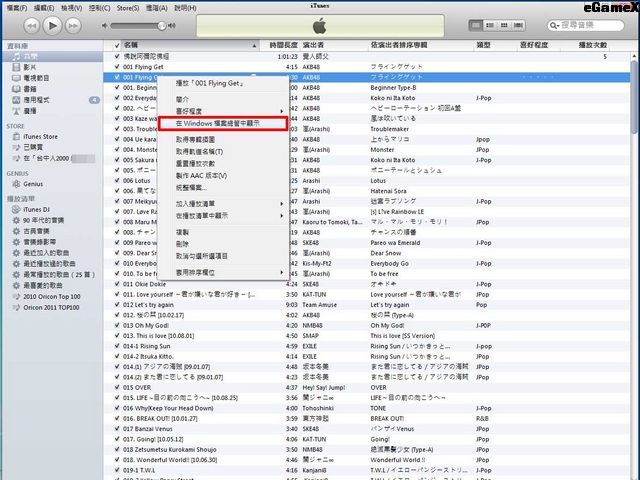Go to iTunes Store in sidebar

pyautogui.click(x=40, y=136)
